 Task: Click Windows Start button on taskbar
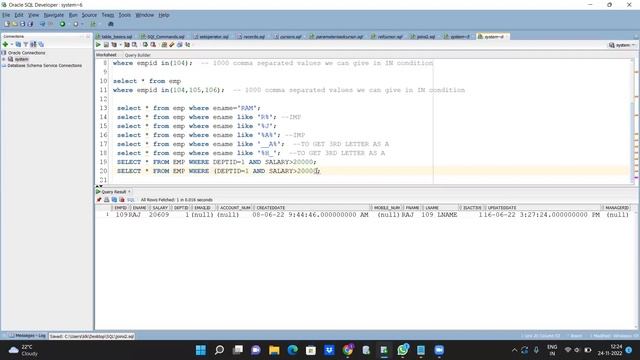pyautogui.click(x=201, y=350)
